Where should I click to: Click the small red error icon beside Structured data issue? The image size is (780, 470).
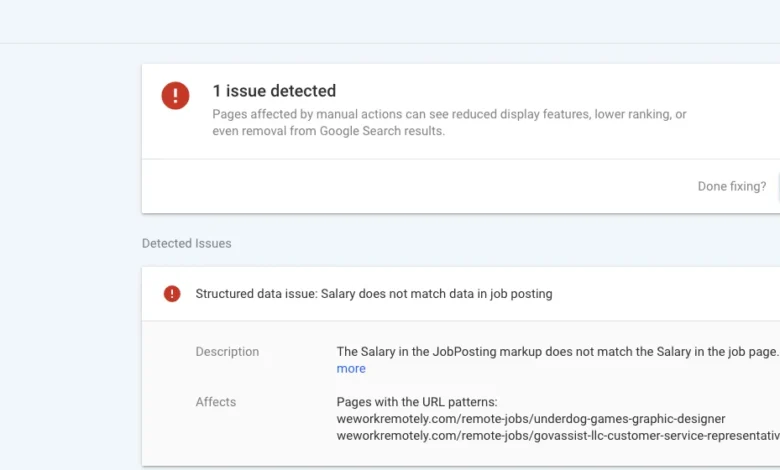pyautogui.click(x=172, y=294)
